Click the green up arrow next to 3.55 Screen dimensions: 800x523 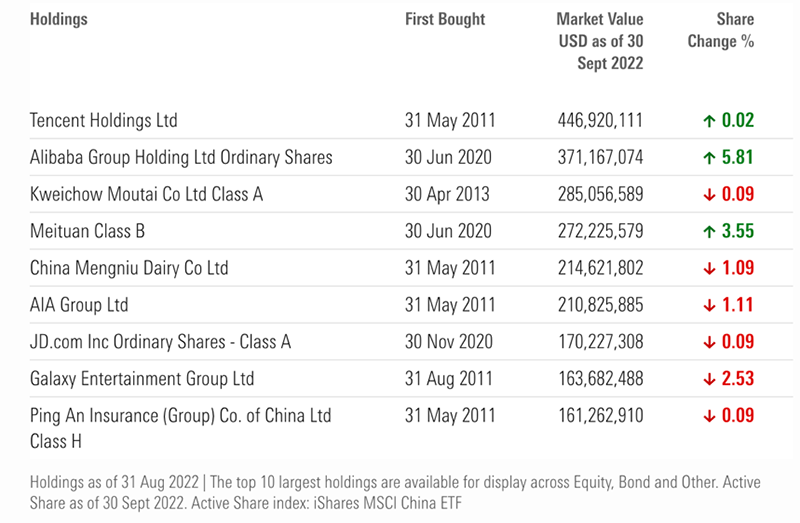tap(709, 231)
